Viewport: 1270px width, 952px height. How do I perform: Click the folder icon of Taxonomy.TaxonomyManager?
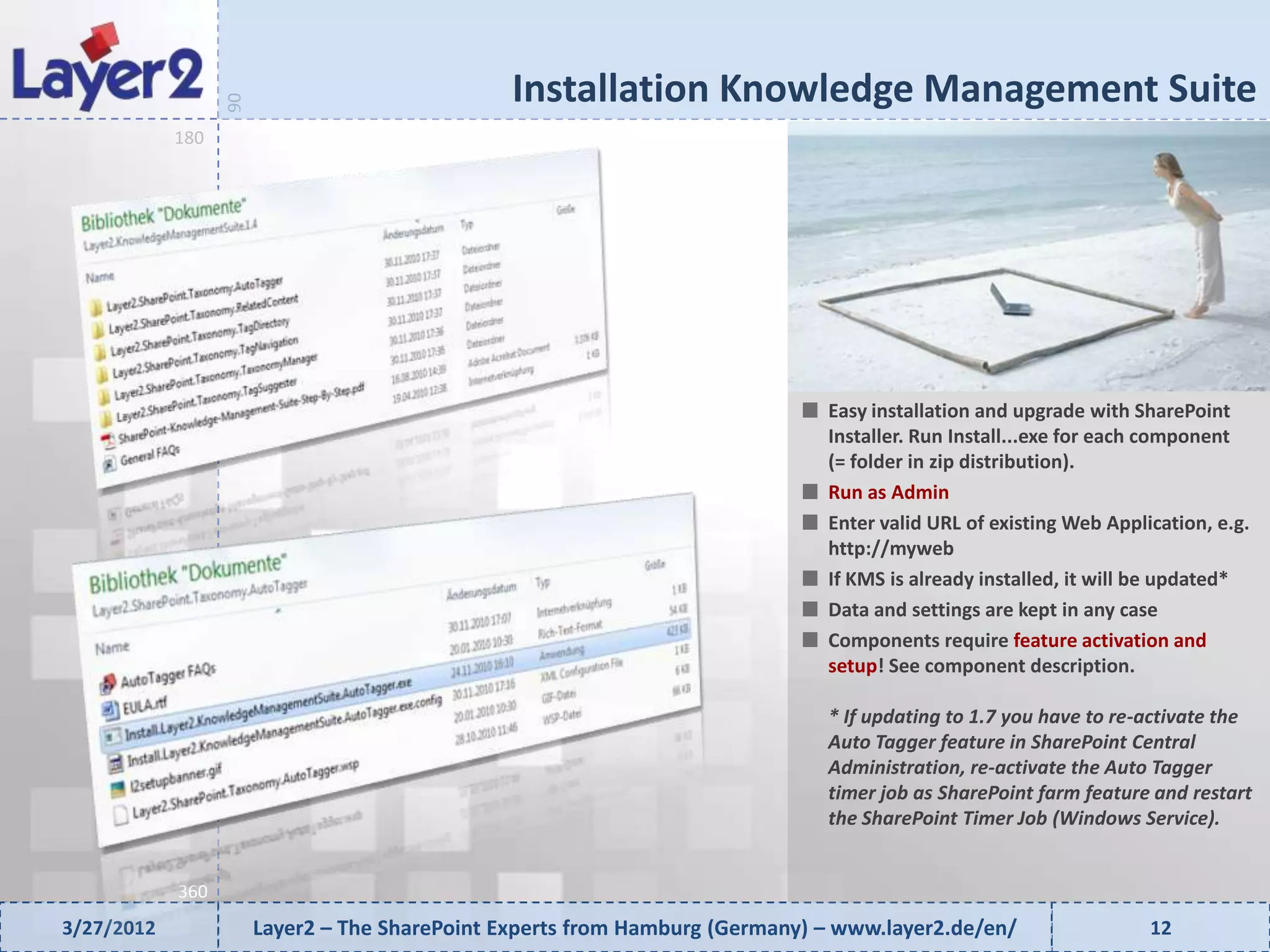[104, 395]
